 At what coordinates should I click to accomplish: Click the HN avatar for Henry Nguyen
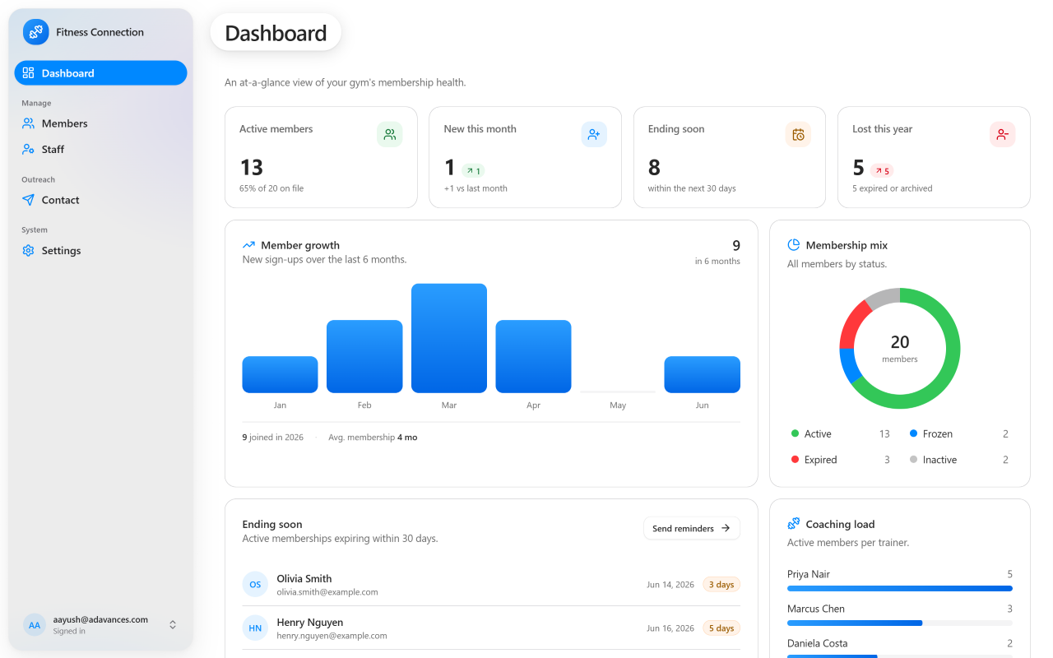(x=255, y=628)
